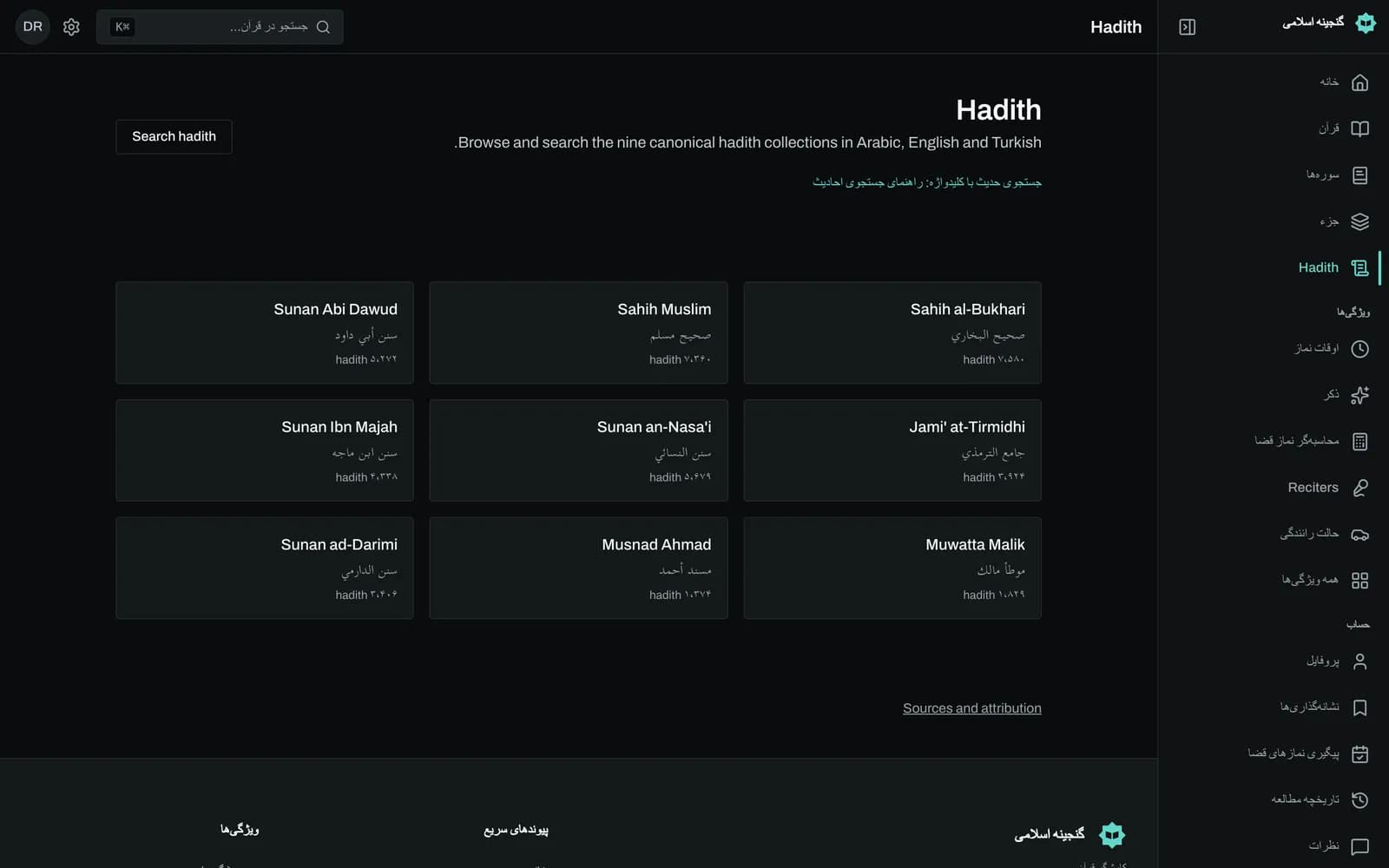
Task: Select the Surahs list icon
Action: click(1359, 175)
